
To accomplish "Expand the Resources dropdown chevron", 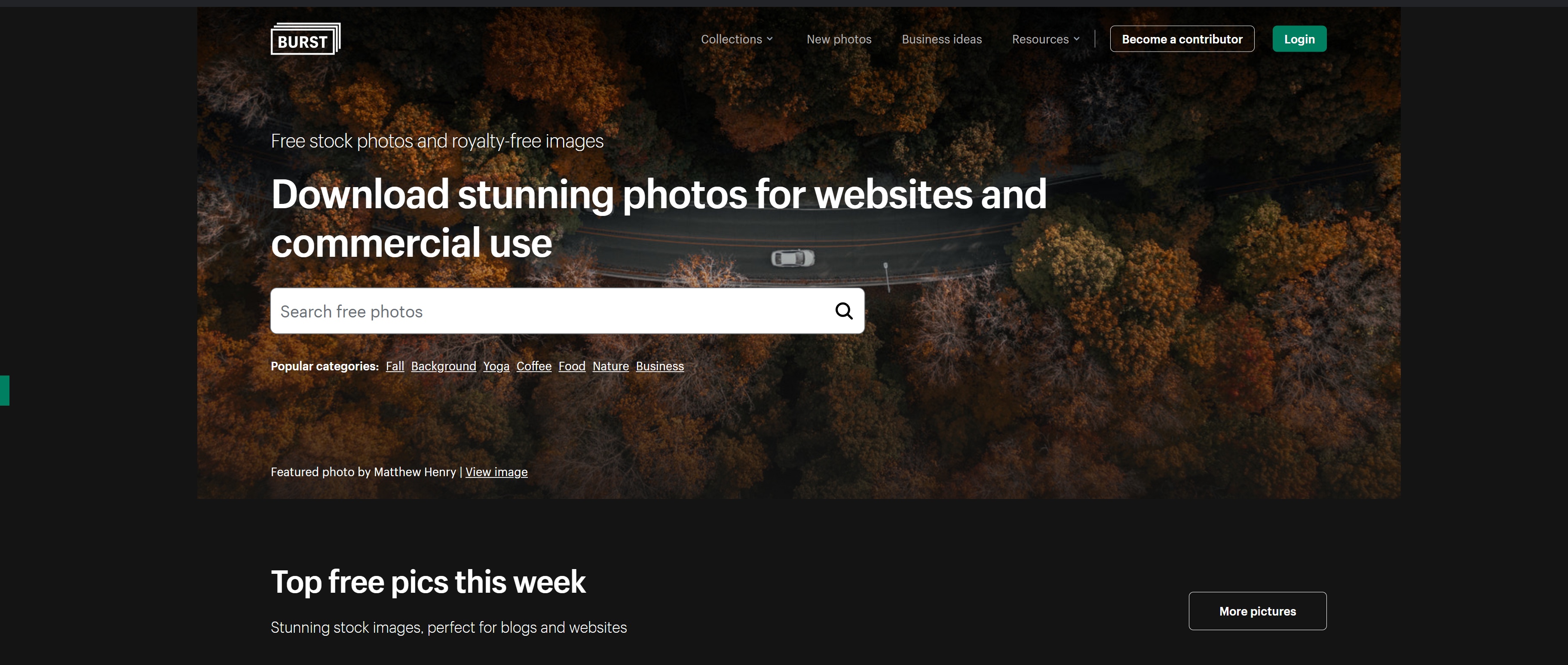I will (1076, 39).
